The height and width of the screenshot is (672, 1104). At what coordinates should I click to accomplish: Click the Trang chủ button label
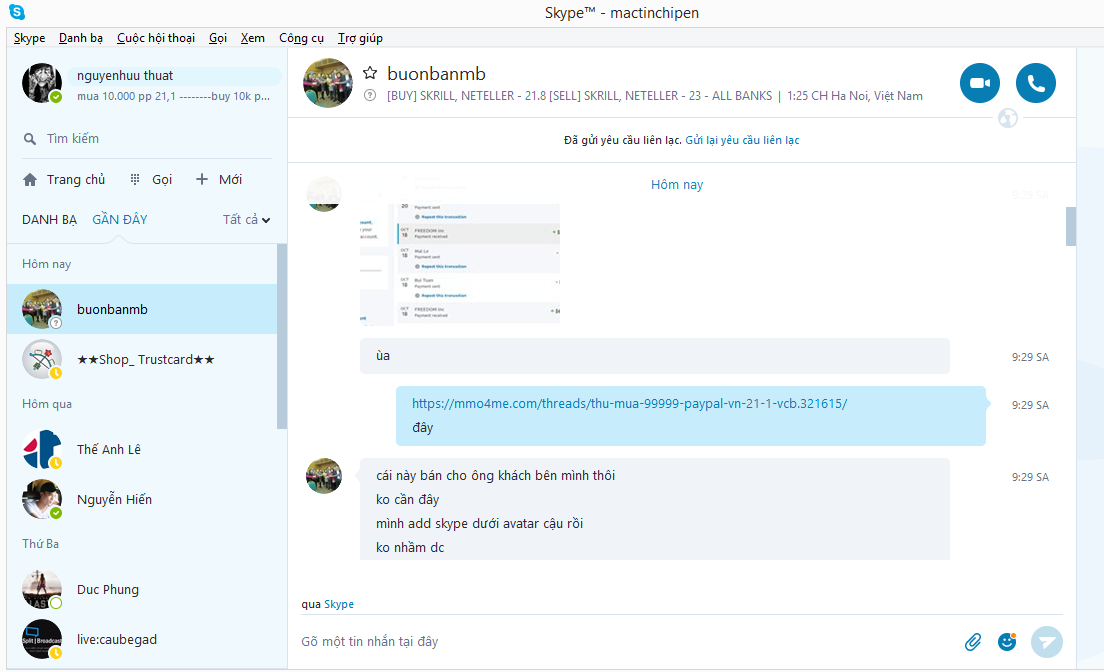point(76,180)
